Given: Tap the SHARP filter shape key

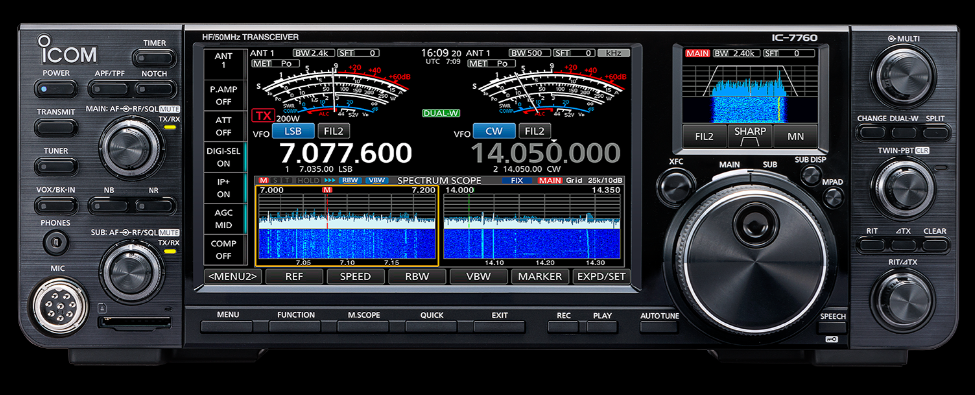Looking at the screenshot, I should 750,136.
